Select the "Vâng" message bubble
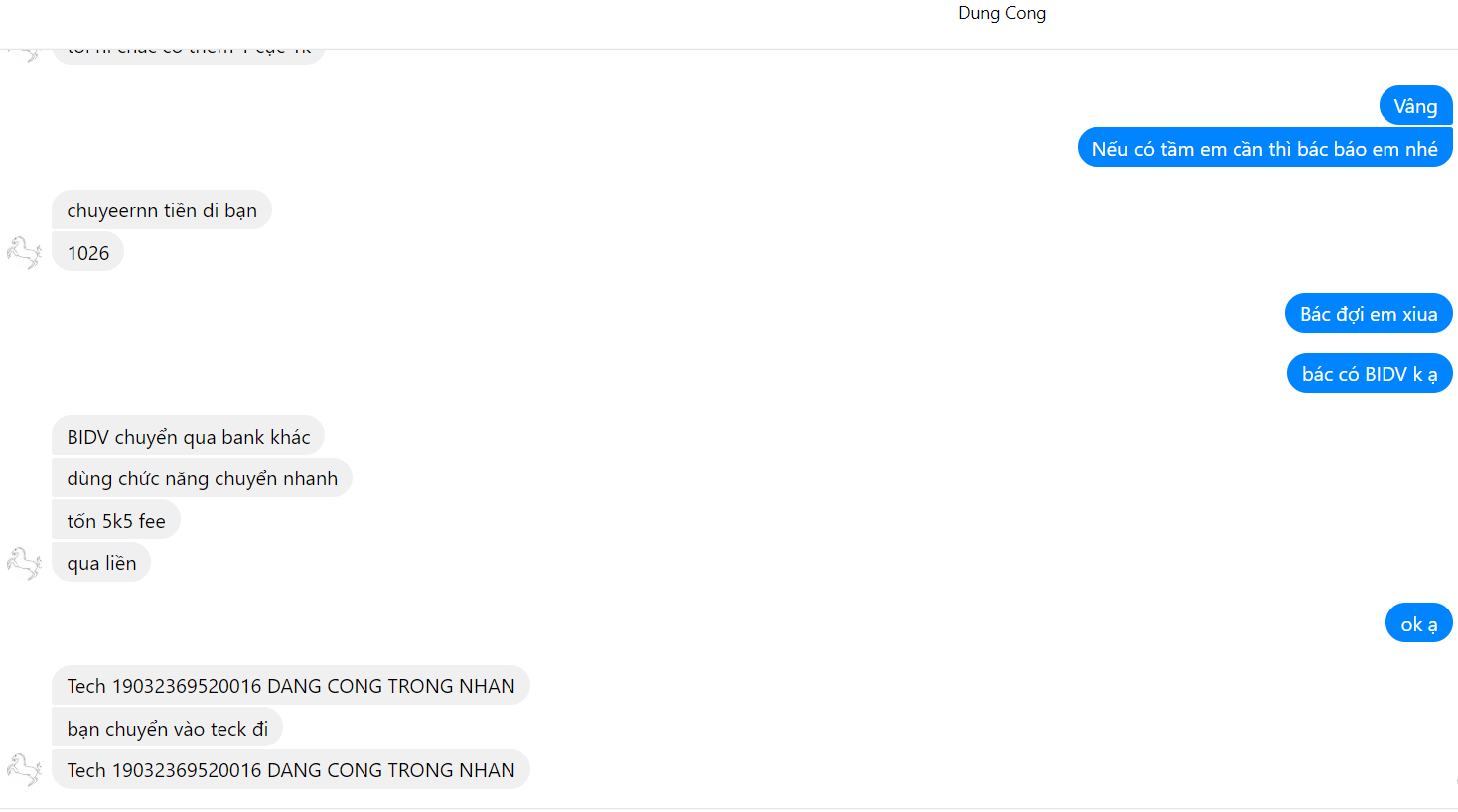Image resolution: width=1458 pixels, height=812 pixels. tap(1415, 106)
